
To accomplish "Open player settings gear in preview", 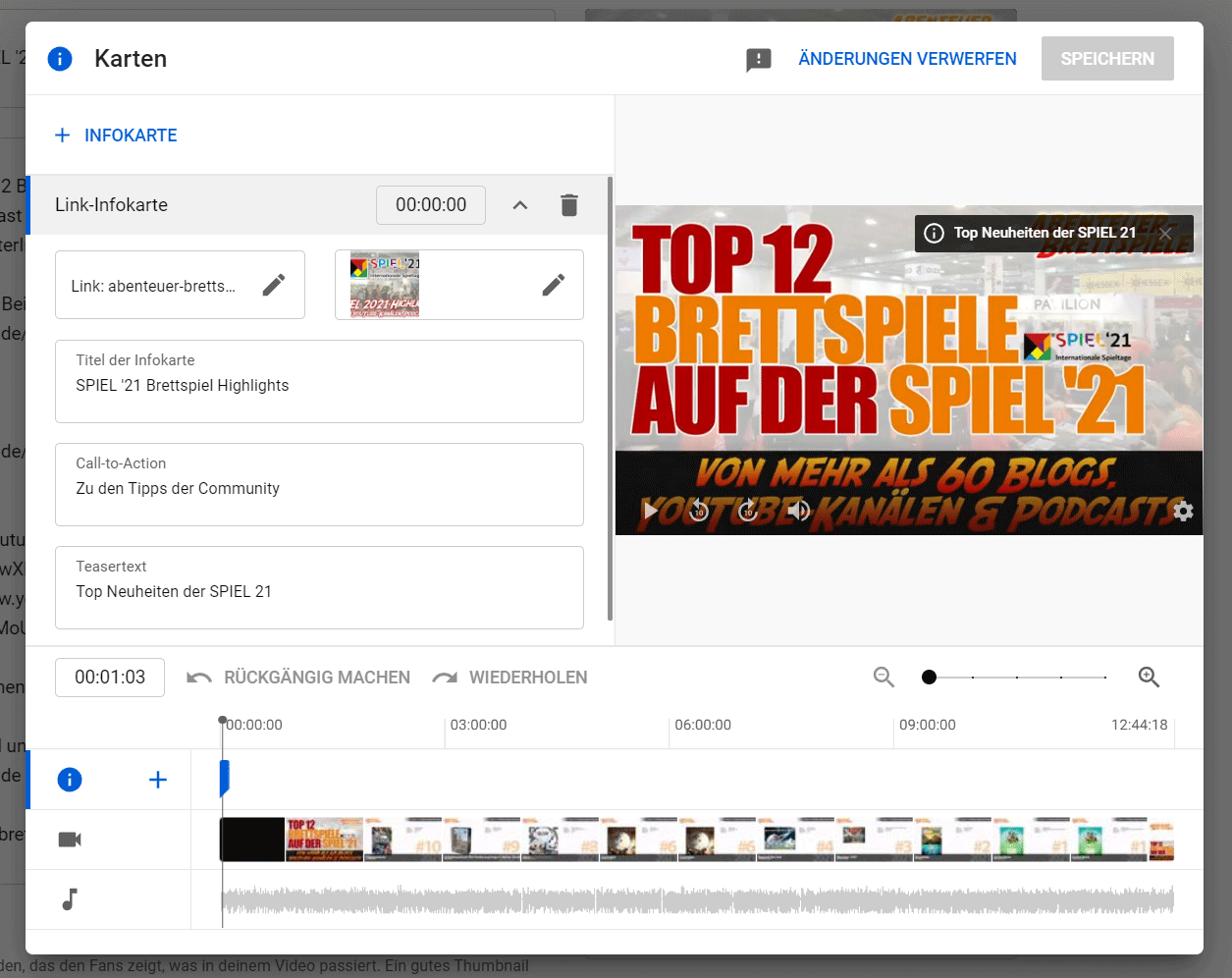I will 1183,511.
